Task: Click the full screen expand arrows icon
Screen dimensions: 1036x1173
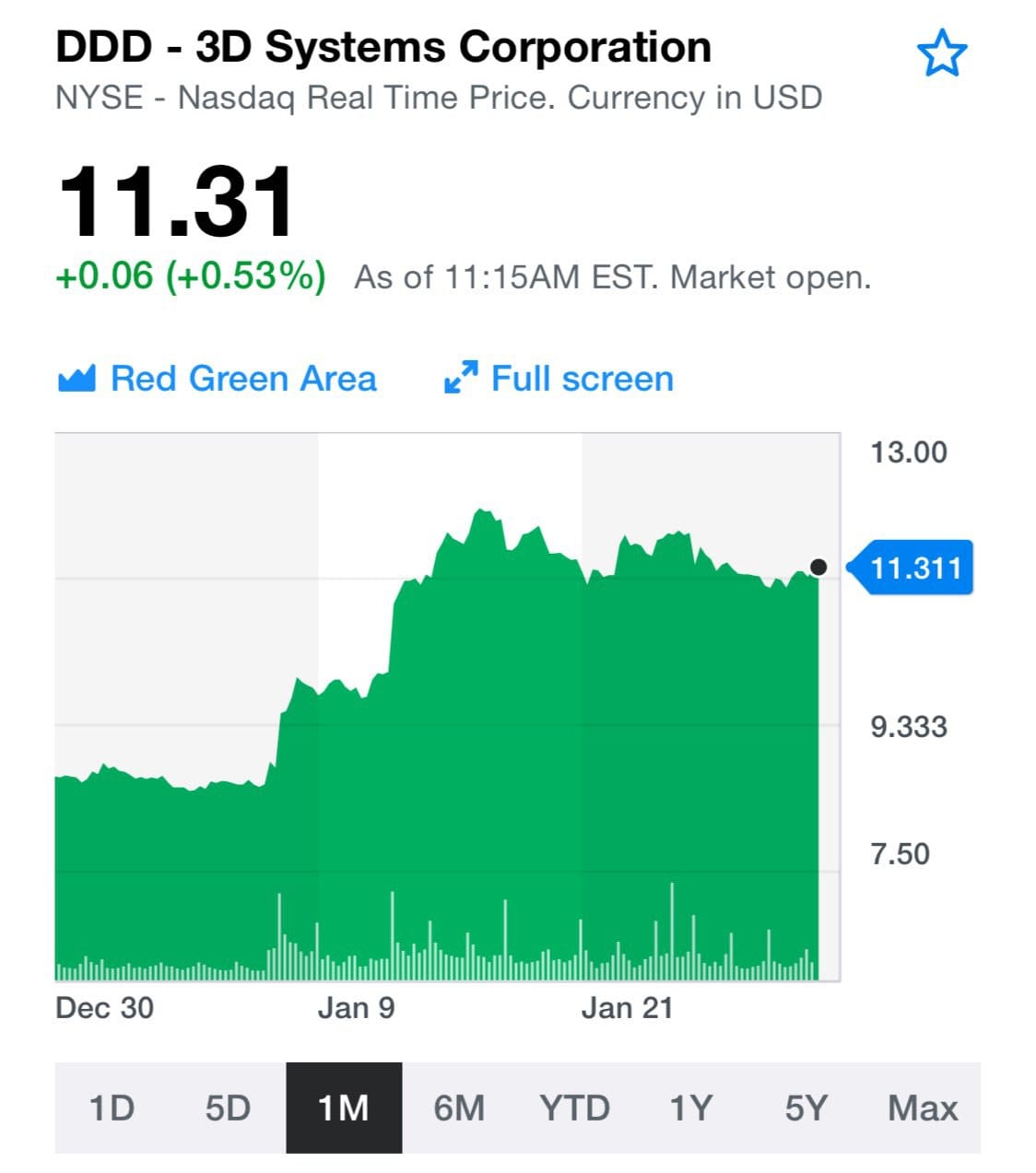Action: [x=460, y=378]
